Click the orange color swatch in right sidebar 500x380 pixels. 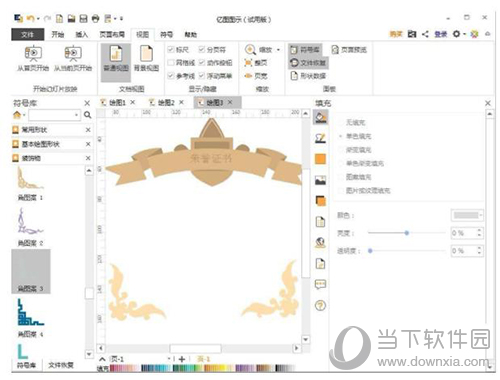320,159
